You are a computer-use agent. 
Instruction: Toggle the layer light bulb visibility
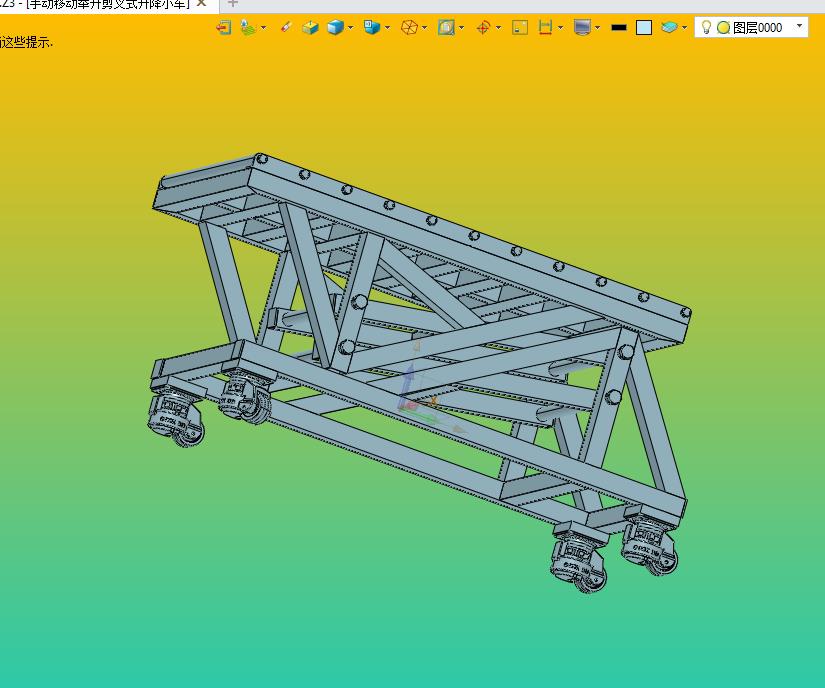coord(707,27)
